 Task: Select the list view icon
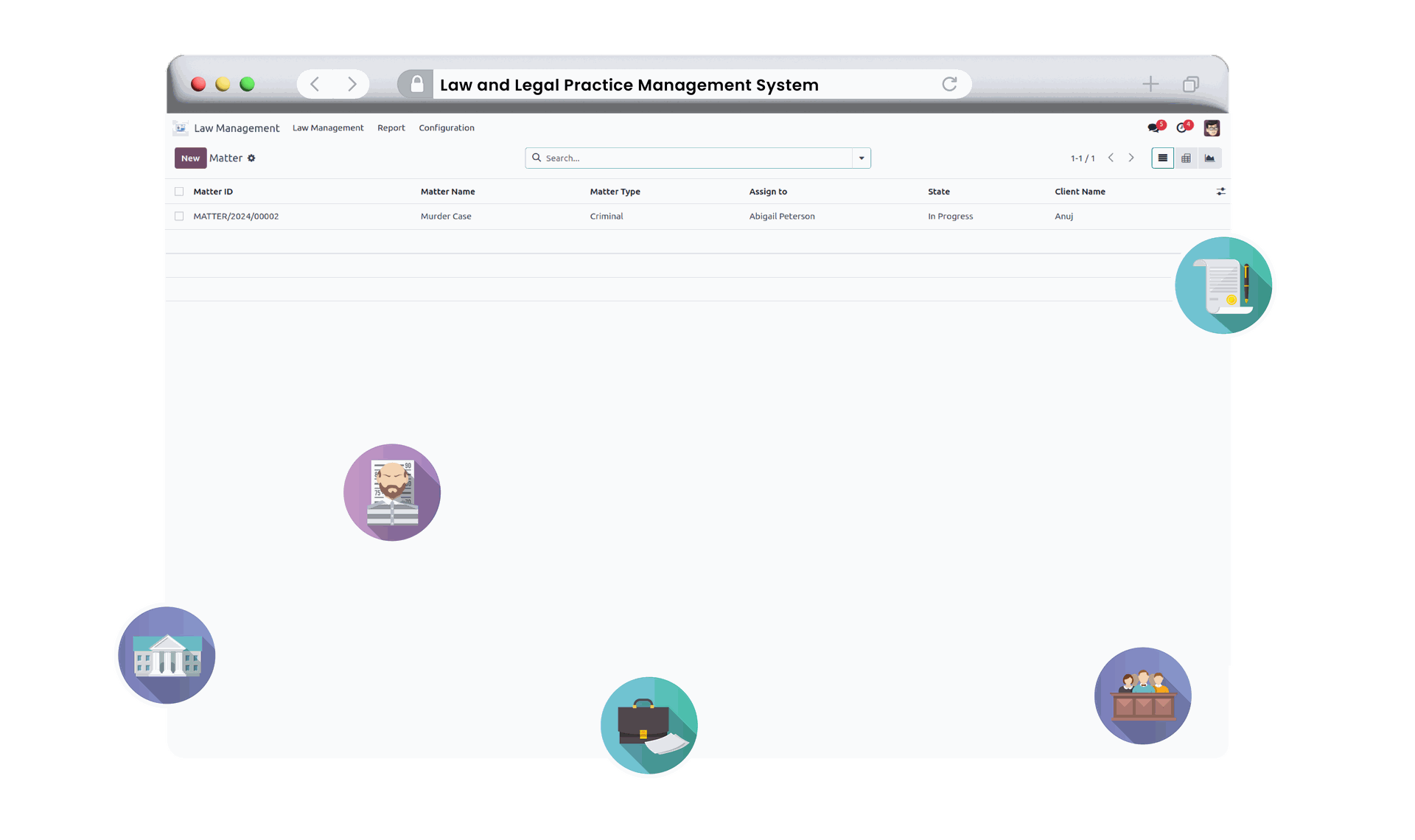[x=1163, y=158]
